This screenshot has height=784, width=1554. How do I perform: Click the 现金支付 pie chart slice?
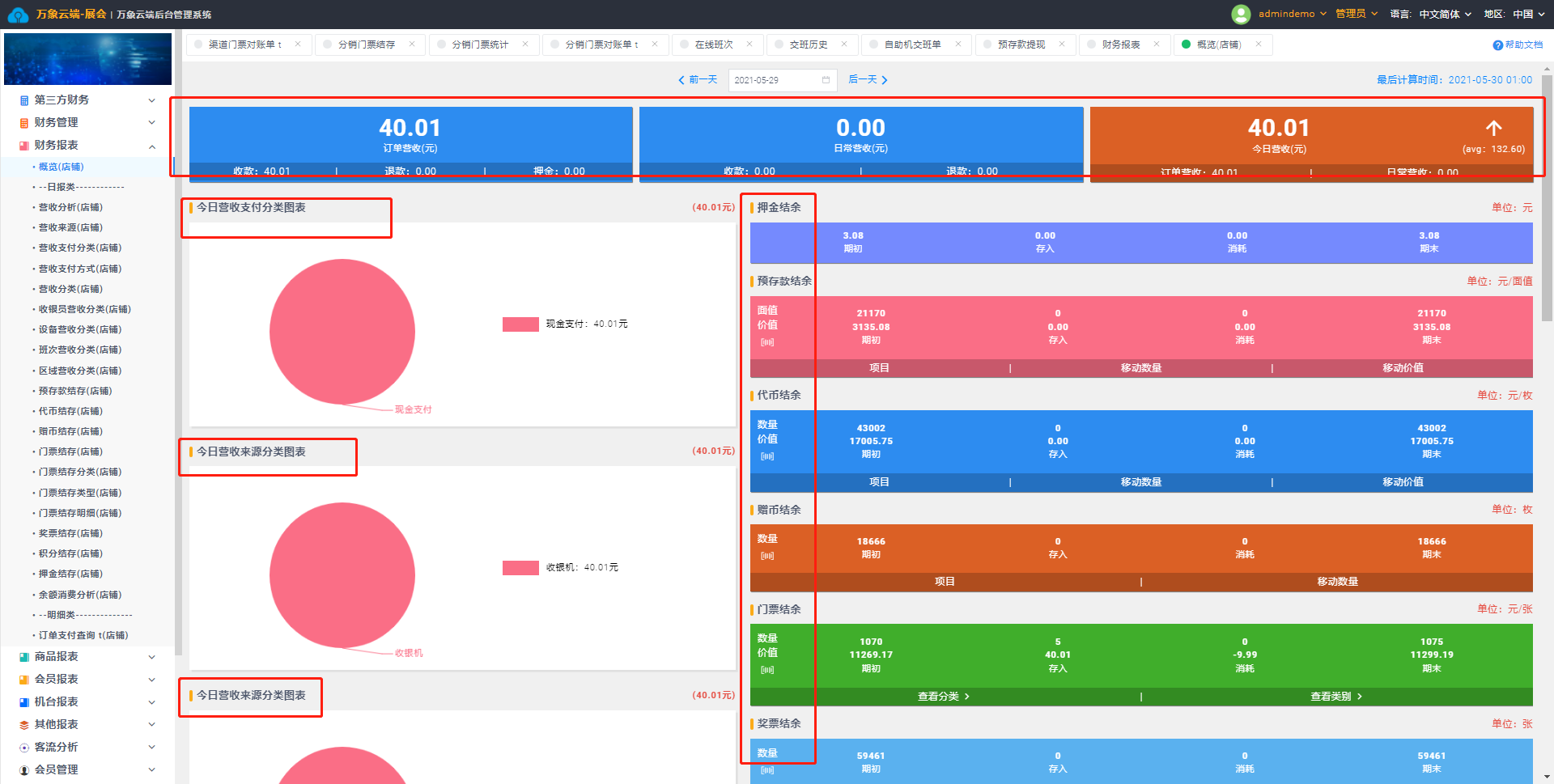(x=342, y=332)
